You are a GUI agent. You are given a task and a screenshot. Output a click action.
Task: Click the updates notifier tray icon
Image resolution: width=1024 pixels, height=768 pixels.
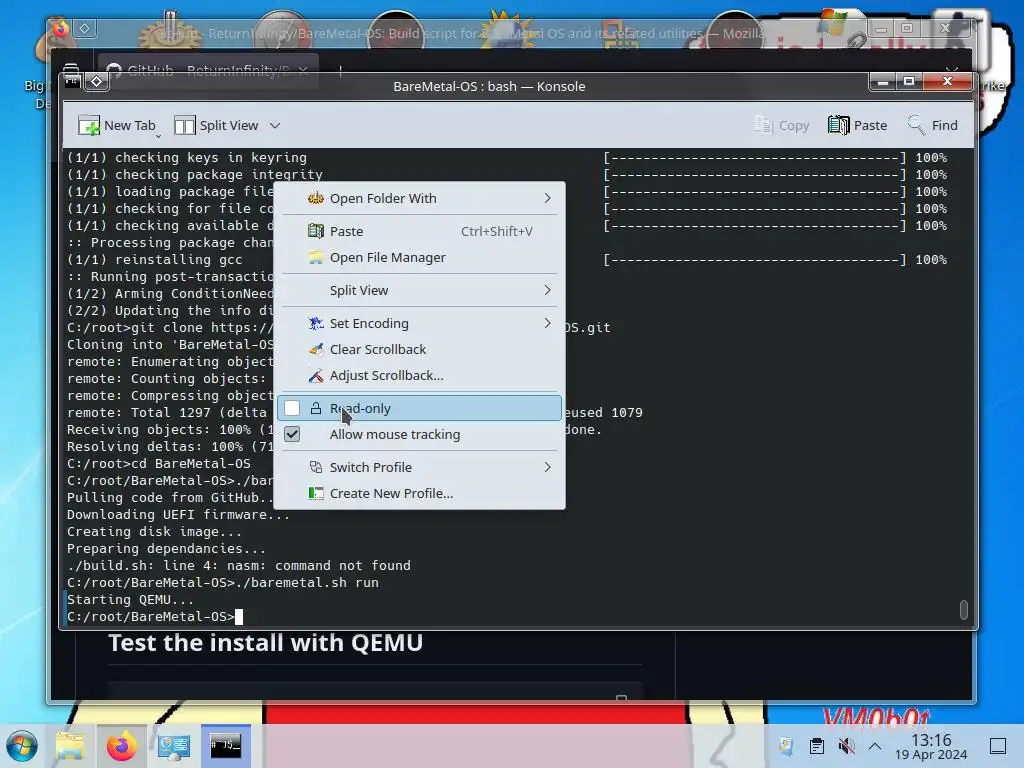(786, 746)
